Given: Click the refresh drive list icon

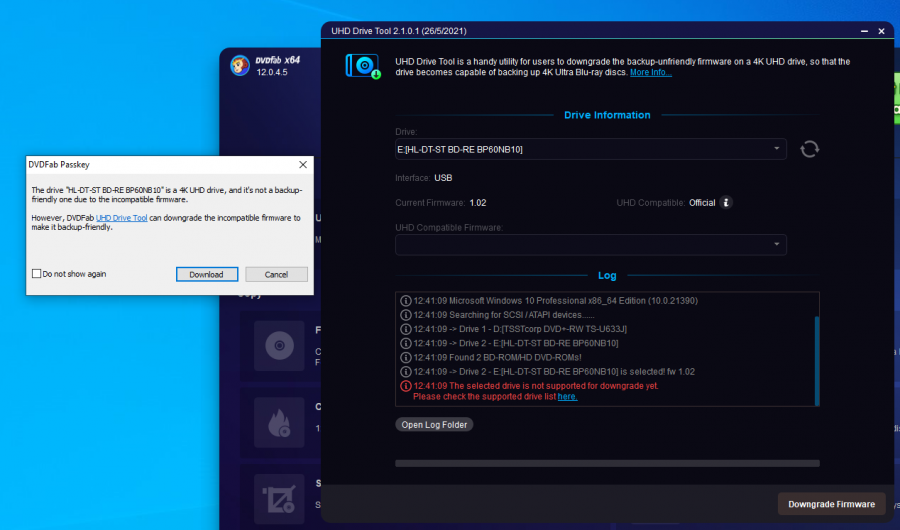Looking at the screenshot, I should 809,149.
